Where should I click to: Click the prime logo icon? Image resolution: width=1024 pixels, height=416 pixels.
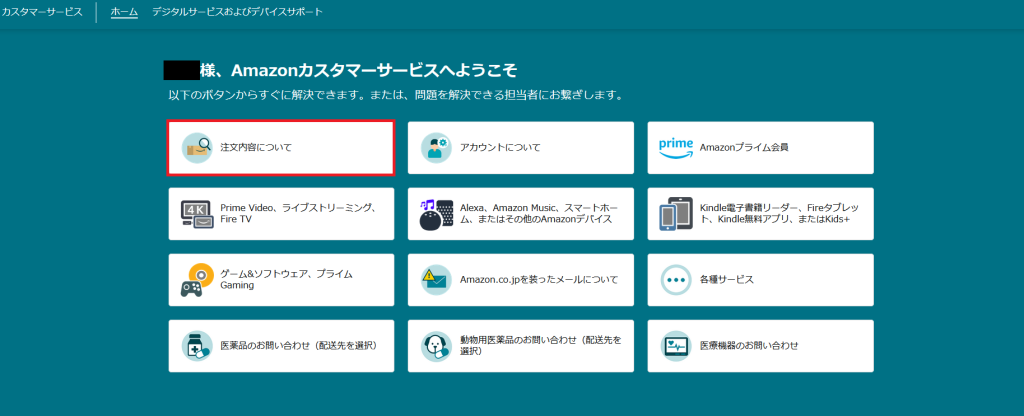pos(676,148)
